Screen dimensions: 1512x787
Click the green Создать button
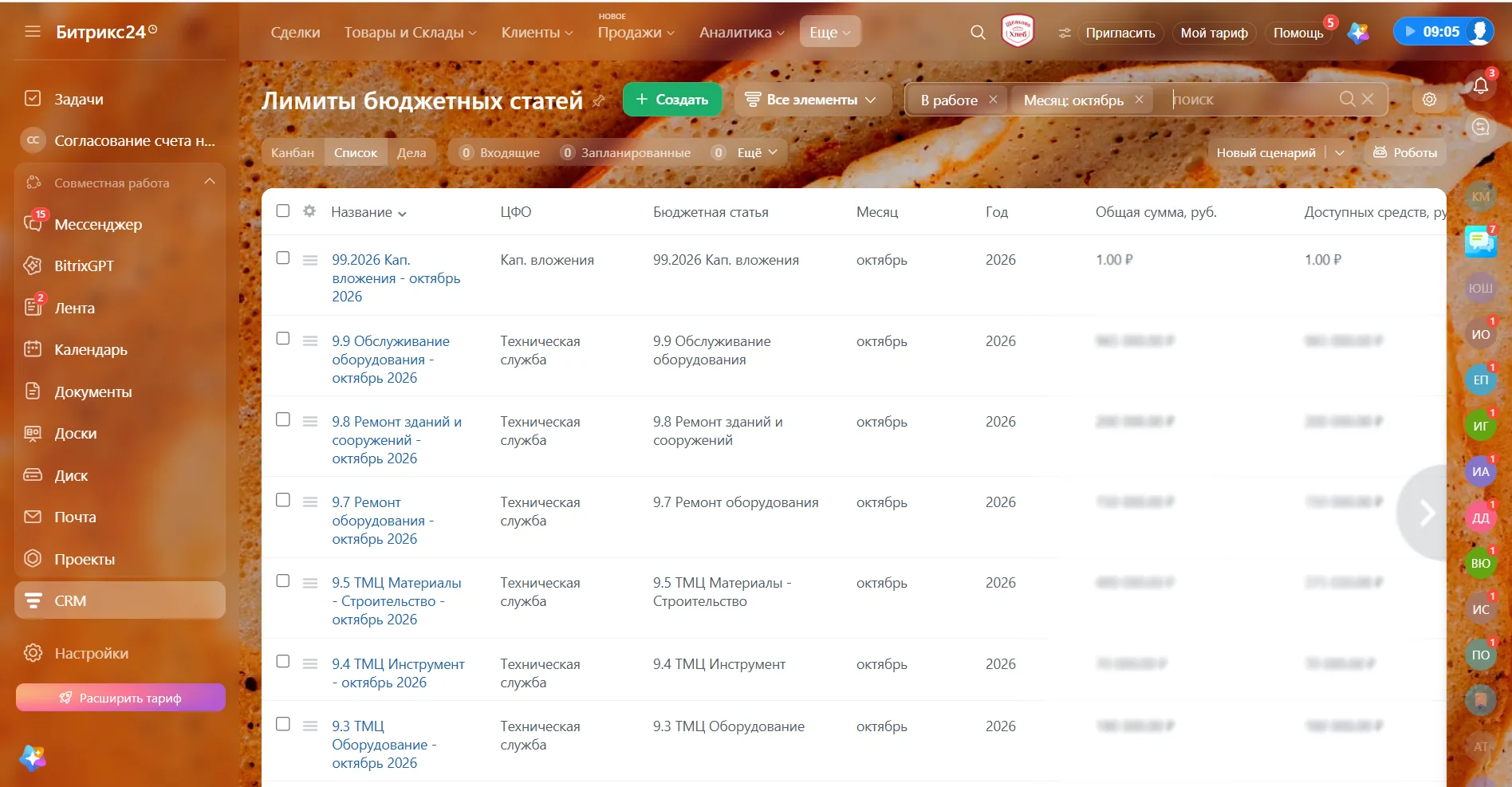tap(672, 100)
